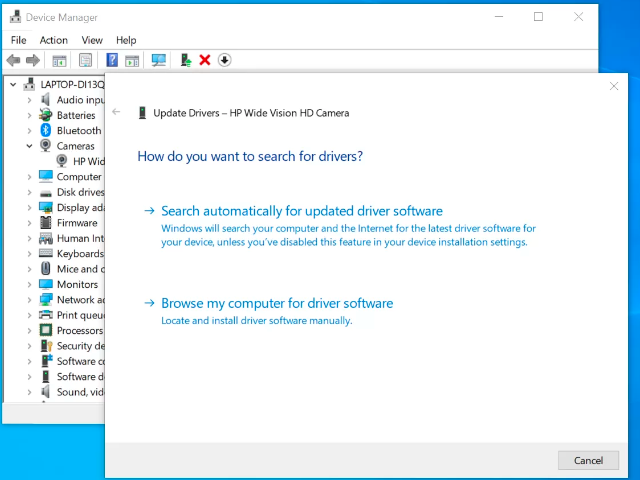640x480 pixels.
Task: Click the update driver green arrow icon
Action: point(185,60)
